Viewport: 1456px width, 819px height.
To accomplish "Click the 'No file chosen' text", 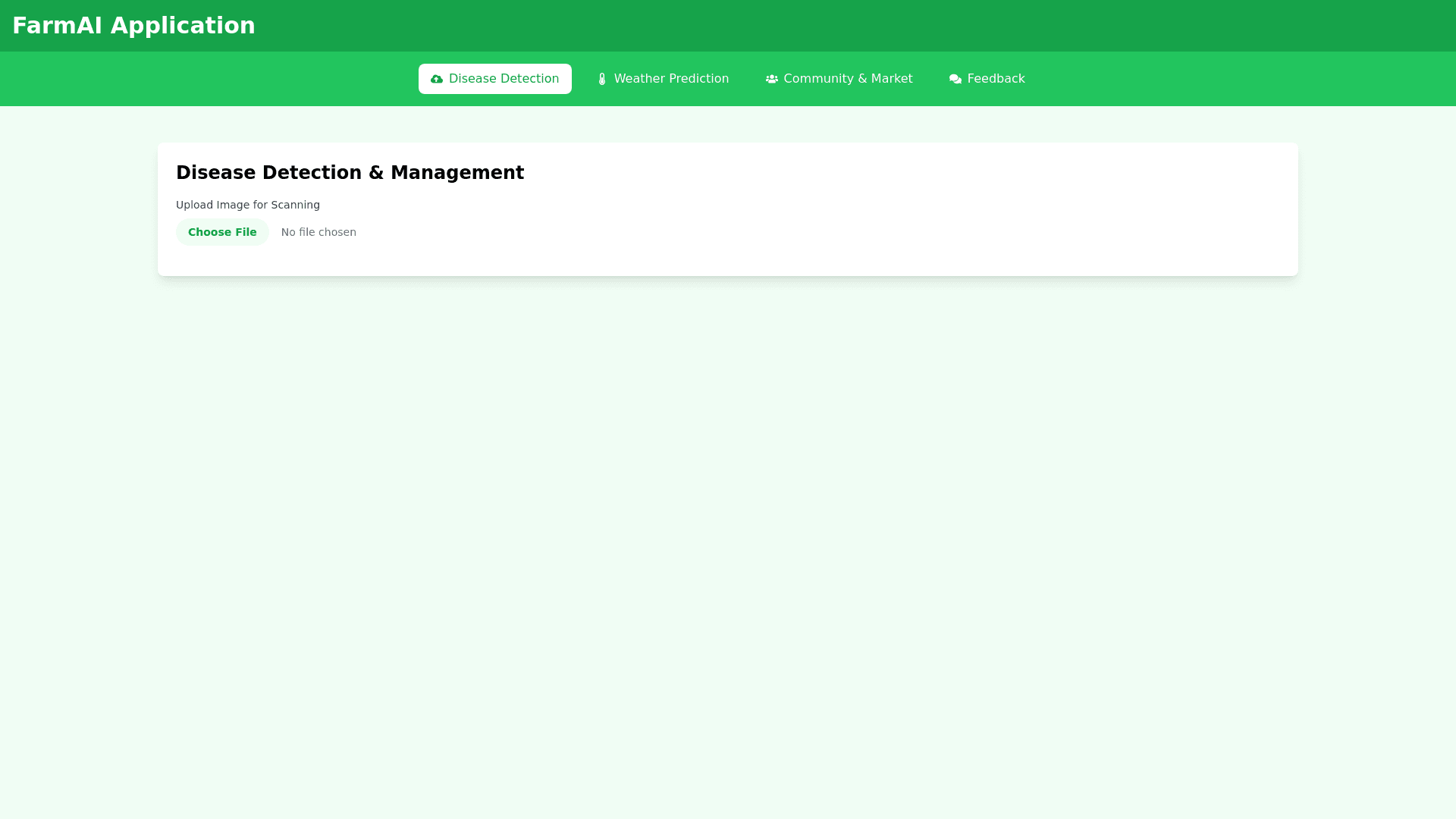I will click(x=318, y=232).
